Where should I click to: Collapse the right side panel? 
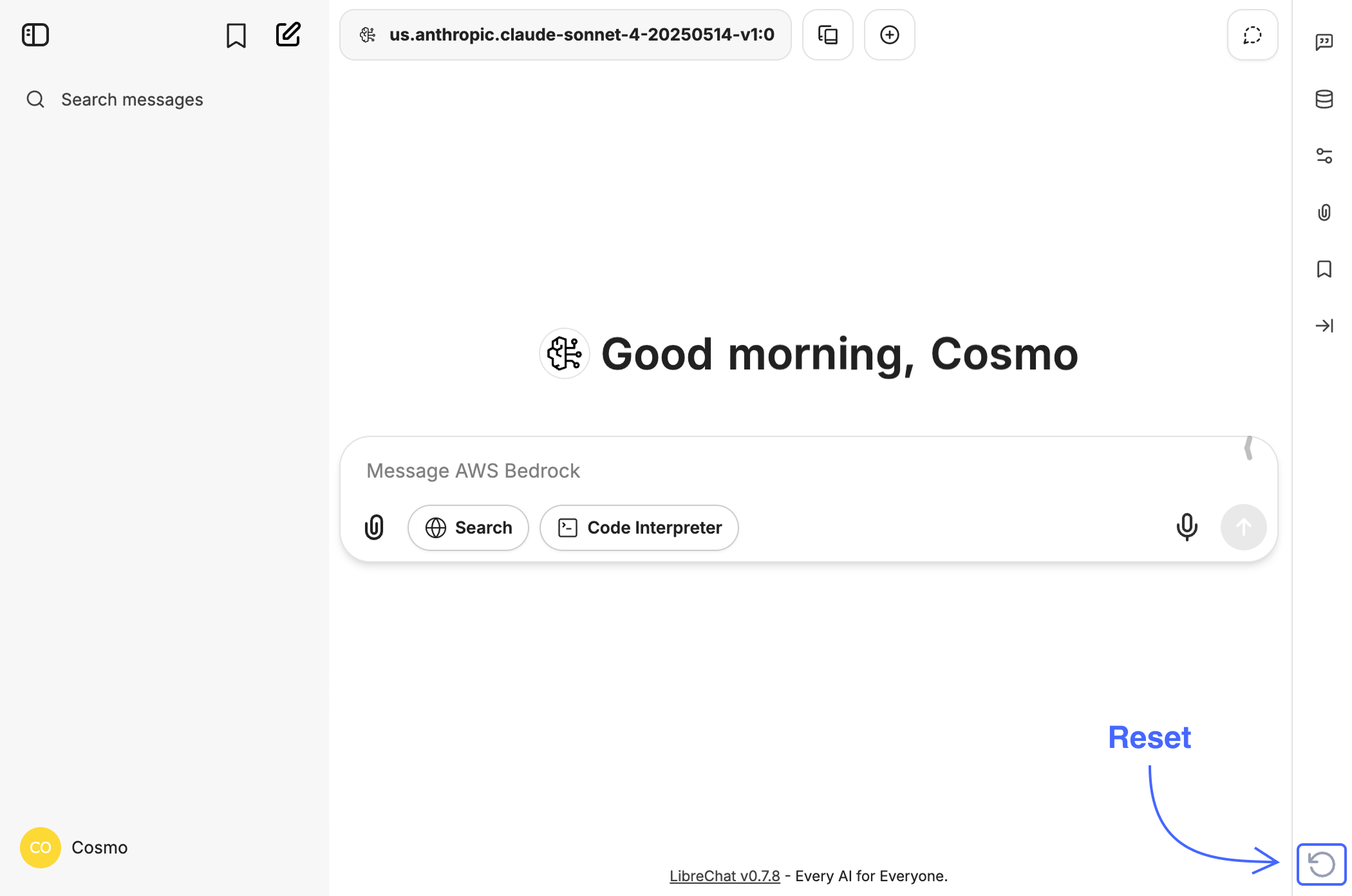pyautogui.click(x=1324, y=326)
